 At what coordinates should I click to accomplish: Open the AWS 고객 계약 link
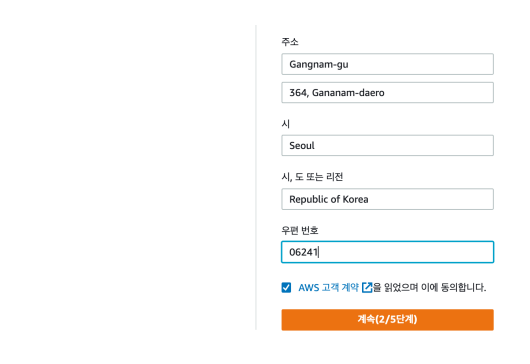(328, 288)
